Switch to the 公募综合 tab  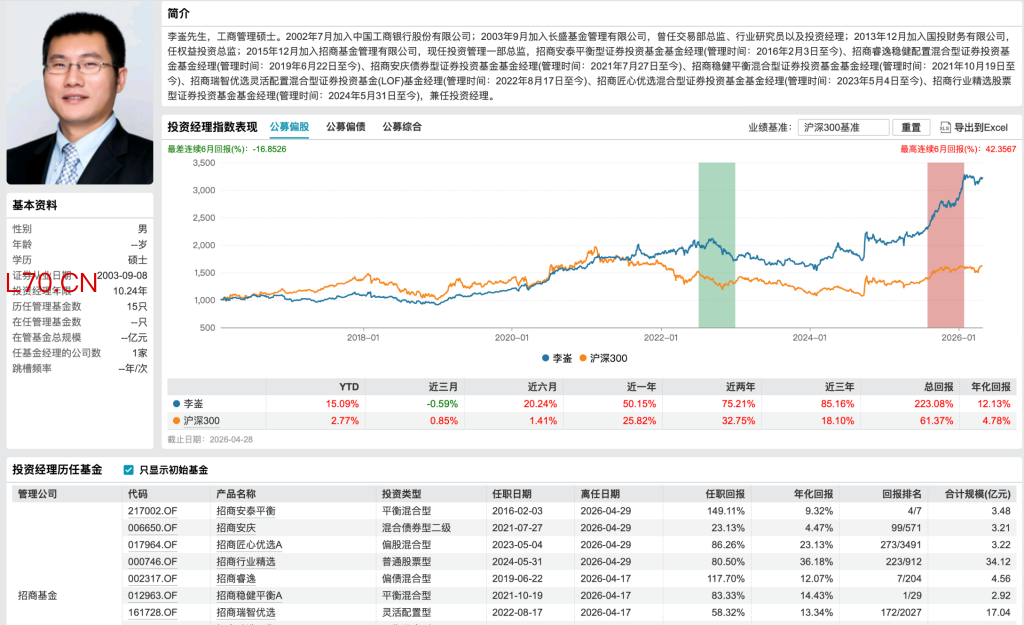coord(402,127)
